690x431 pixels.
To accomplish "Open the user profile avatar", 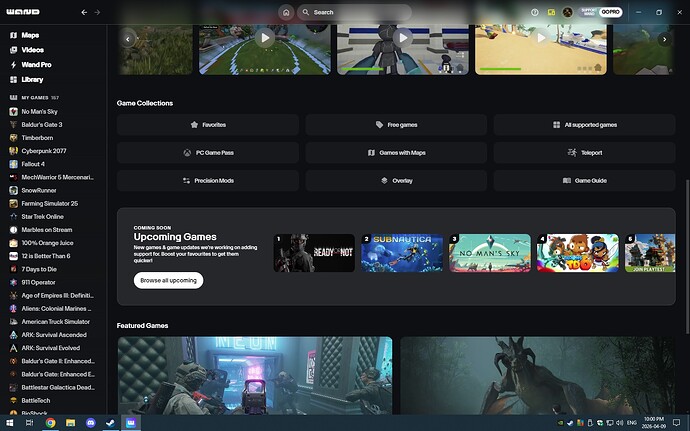I will pyautogui.click(x=568, y=12).
